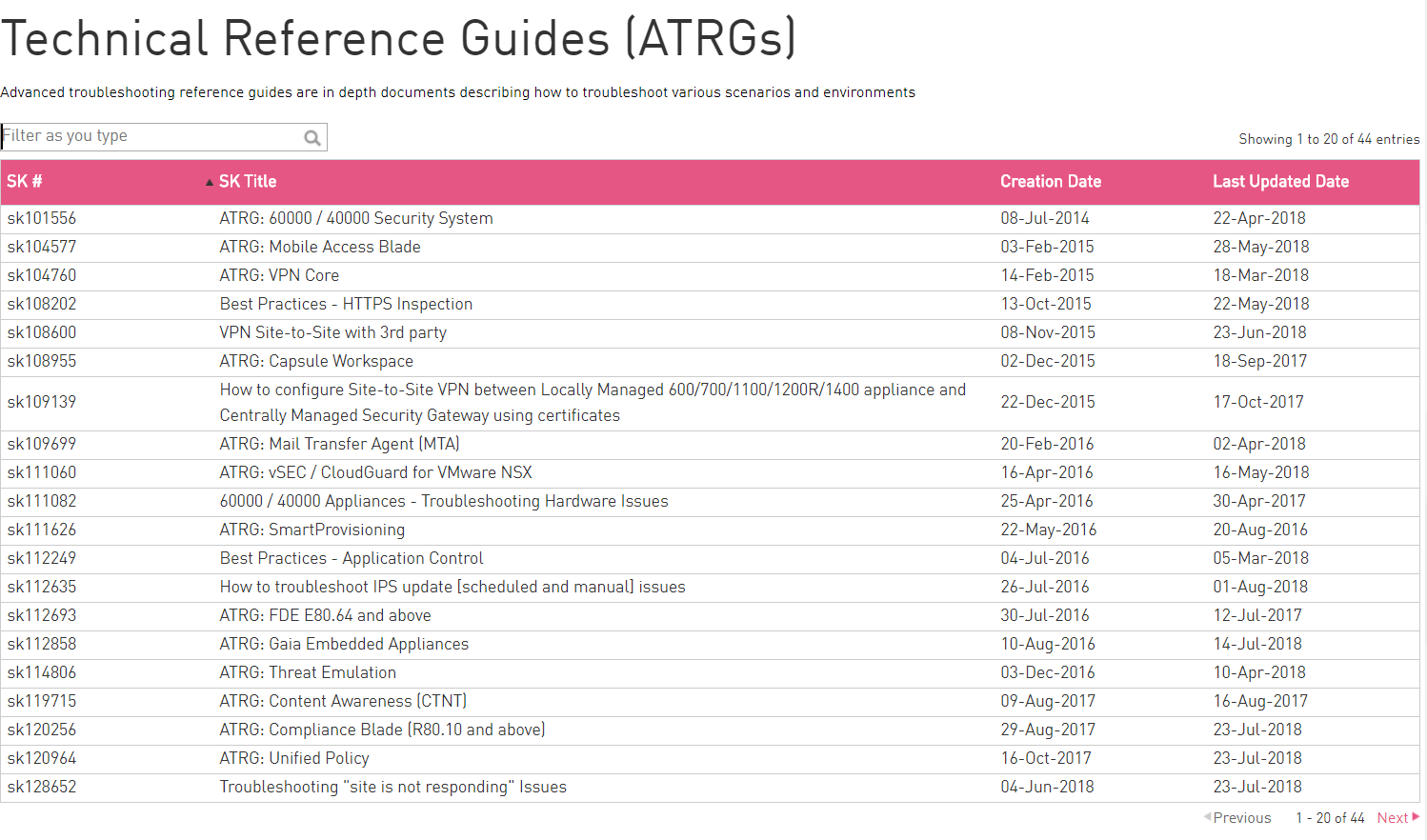Open ATRG: 60000 / 40000 Security System
Viewport: 1427px width, 840px height.
[x=356, y=218]
